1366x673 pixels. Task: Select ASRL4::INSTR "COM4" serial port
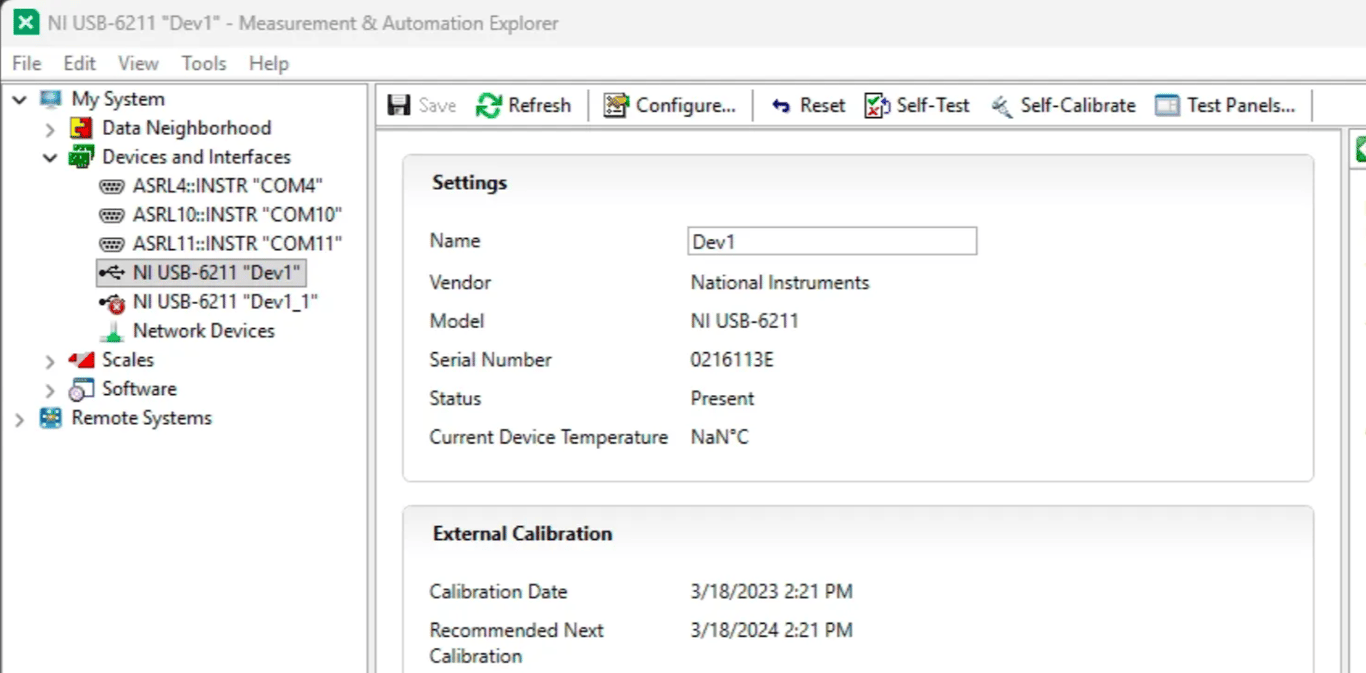click(227, 186)
